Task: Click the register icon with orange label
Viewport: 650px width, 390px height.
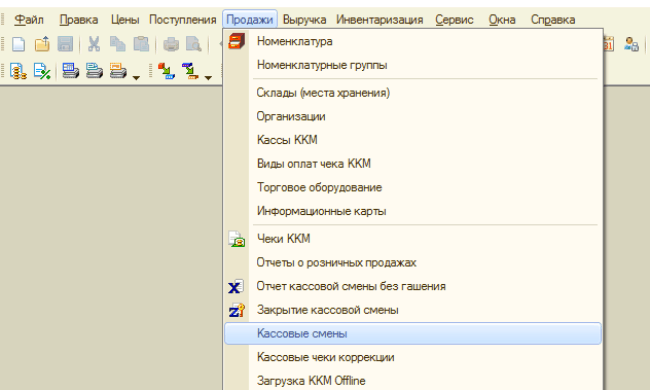Action: [x=118, y=71]
